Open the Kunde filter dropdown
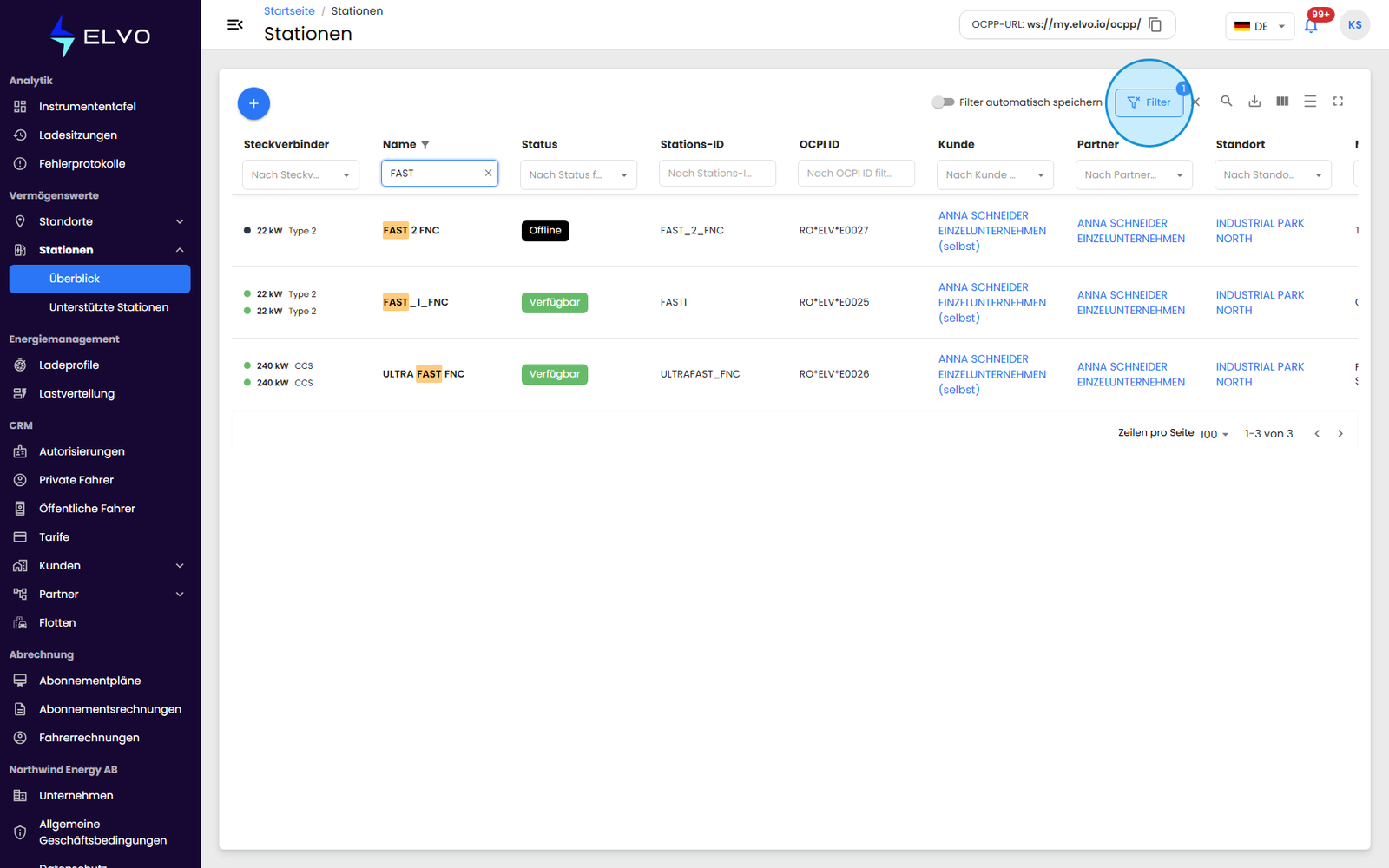 coord(995,174)
